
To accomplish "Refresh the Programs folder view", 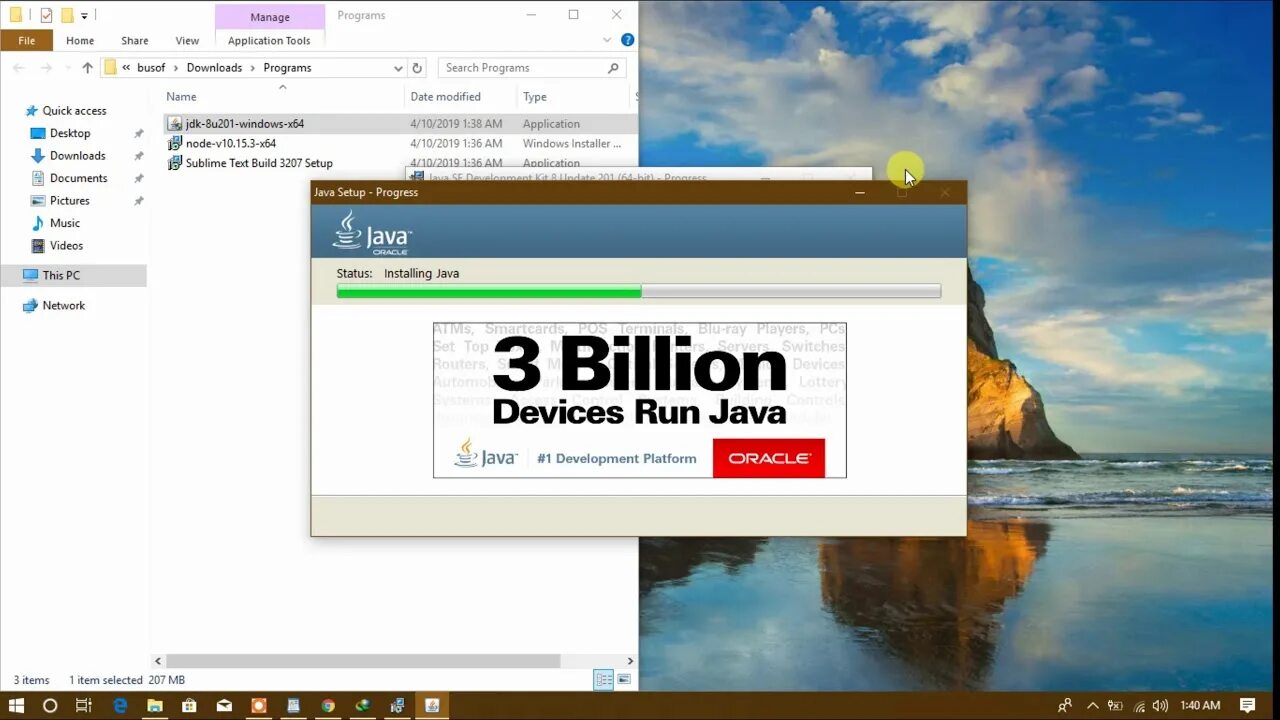I will pyautogui.click(x=417, y=68).
